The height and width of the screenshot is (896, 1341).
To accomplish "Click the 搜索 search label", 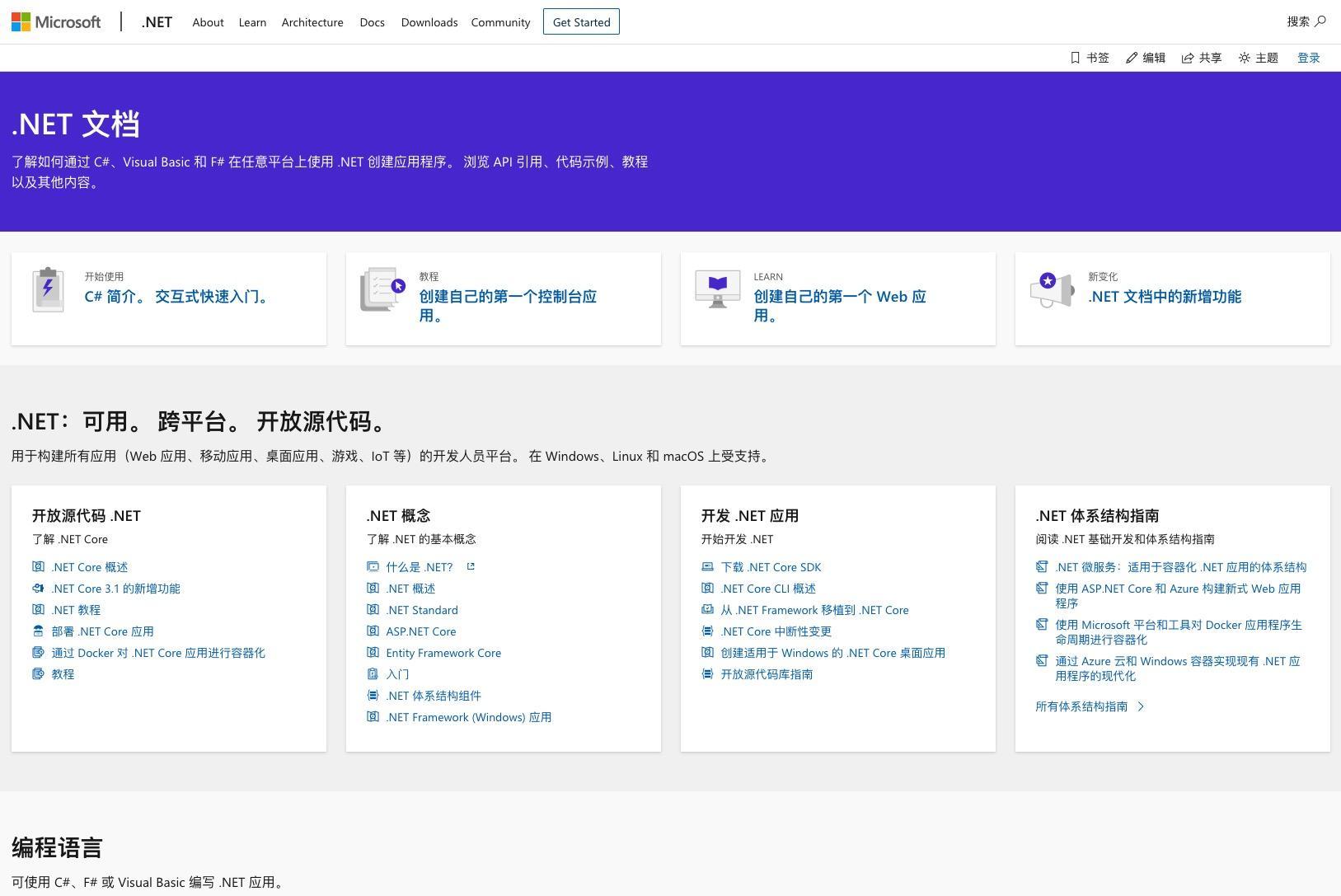I will click(1298, 21).
